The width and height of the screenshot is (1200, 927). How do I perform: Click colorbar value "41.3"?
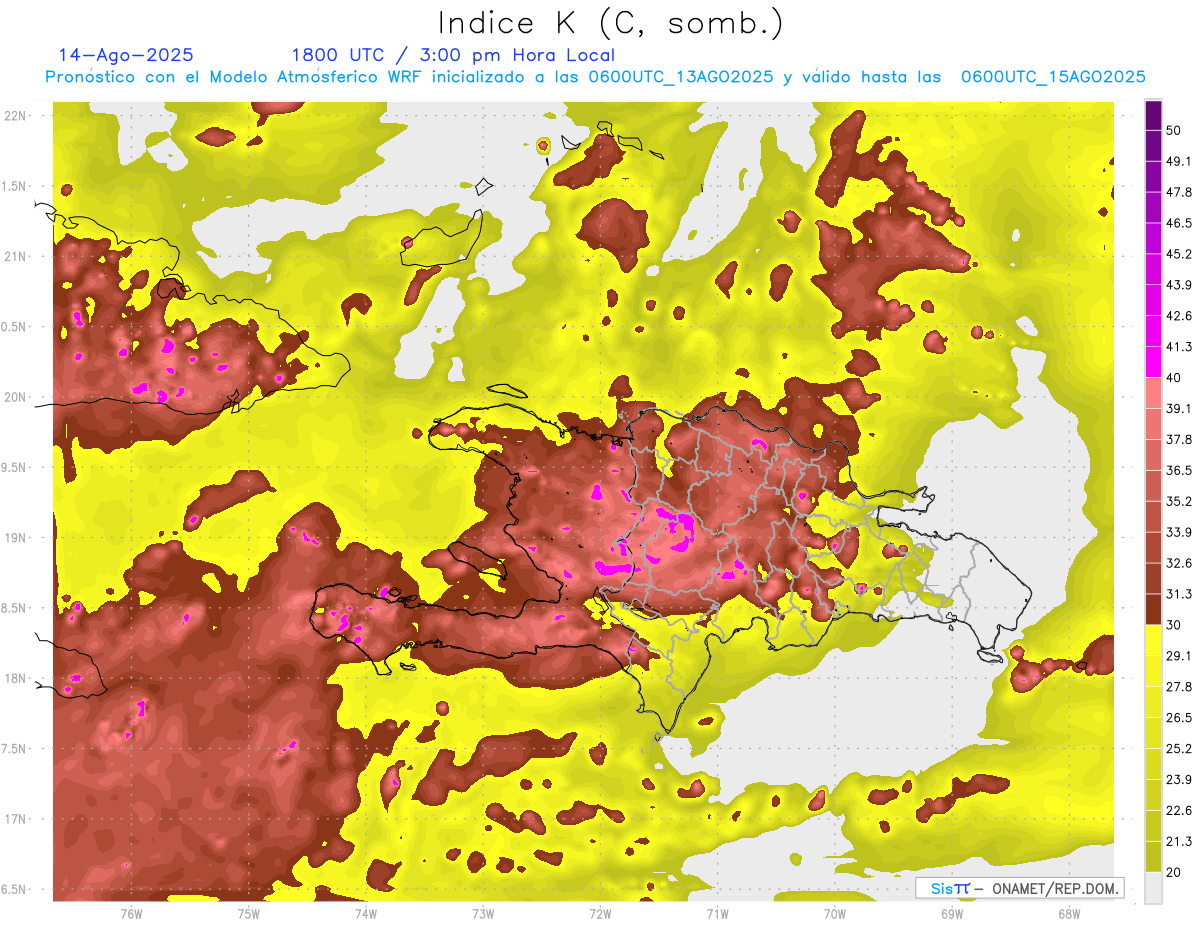(1178, 347)
